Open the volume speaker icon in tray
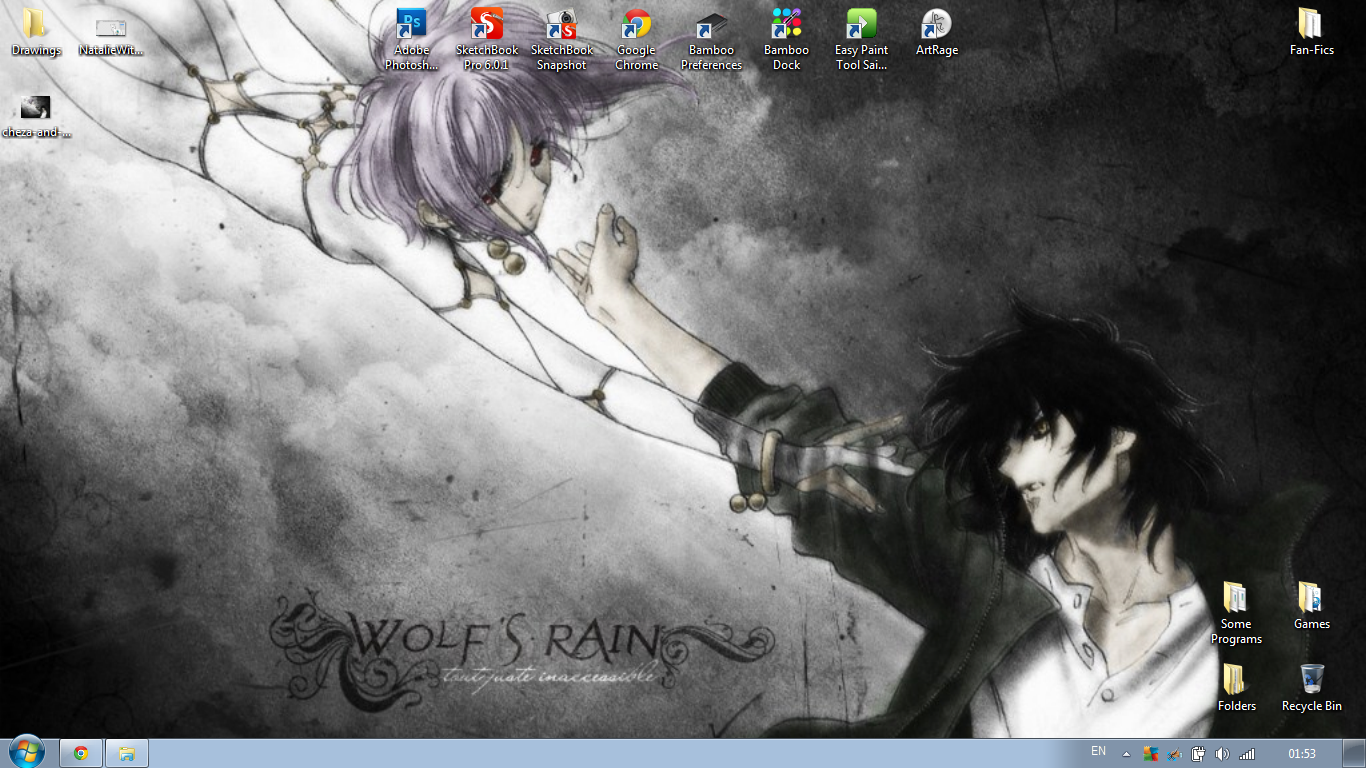1366x768 pixels. [1222, 754]
